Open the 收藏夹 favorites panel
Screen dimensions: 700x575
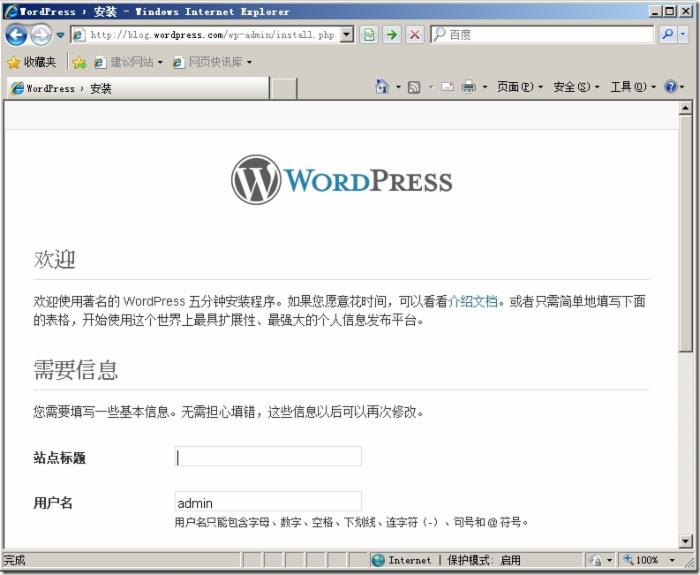coord(32,62)
